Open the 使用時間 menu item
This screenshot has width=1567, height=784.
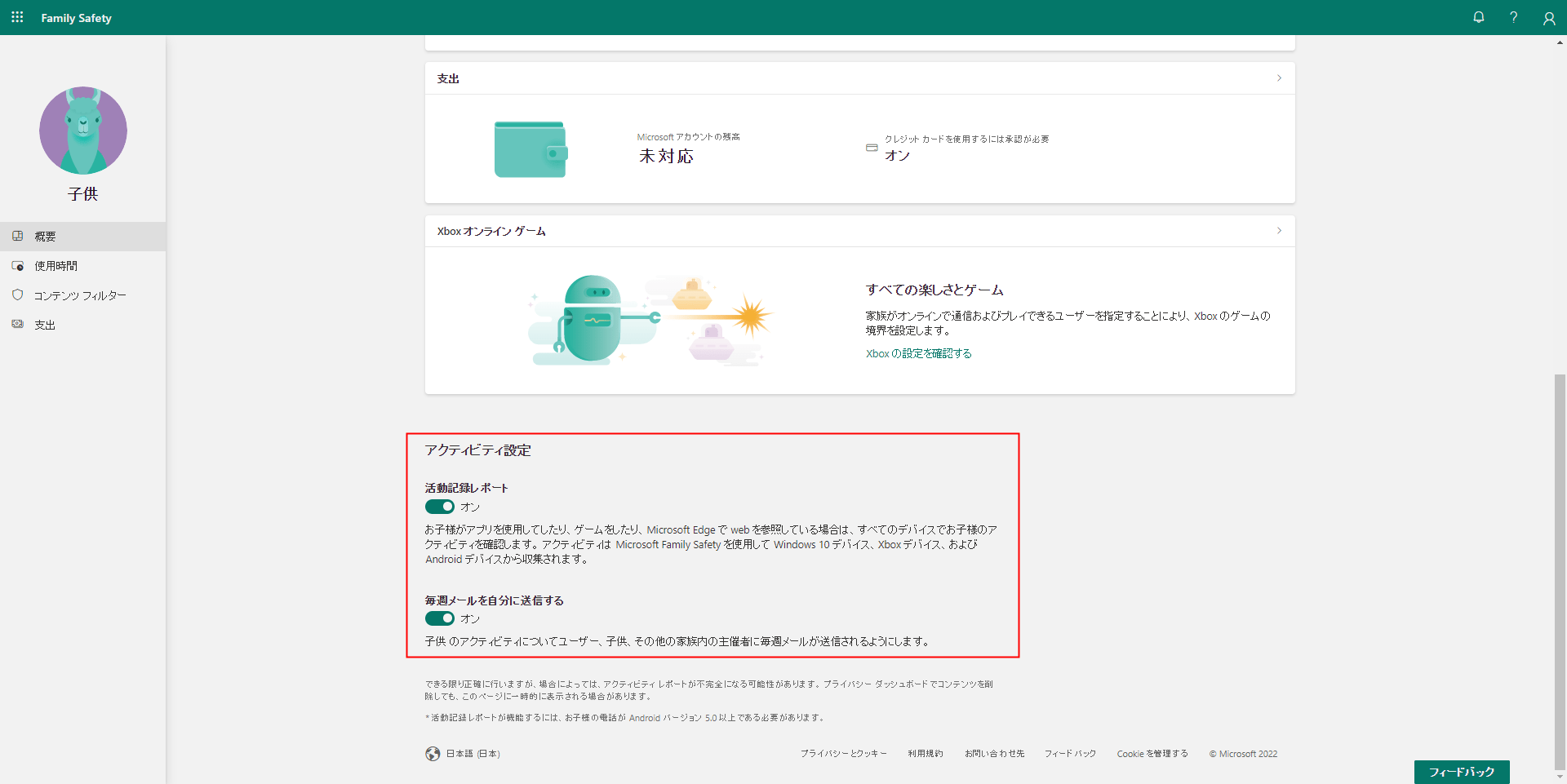83,266
